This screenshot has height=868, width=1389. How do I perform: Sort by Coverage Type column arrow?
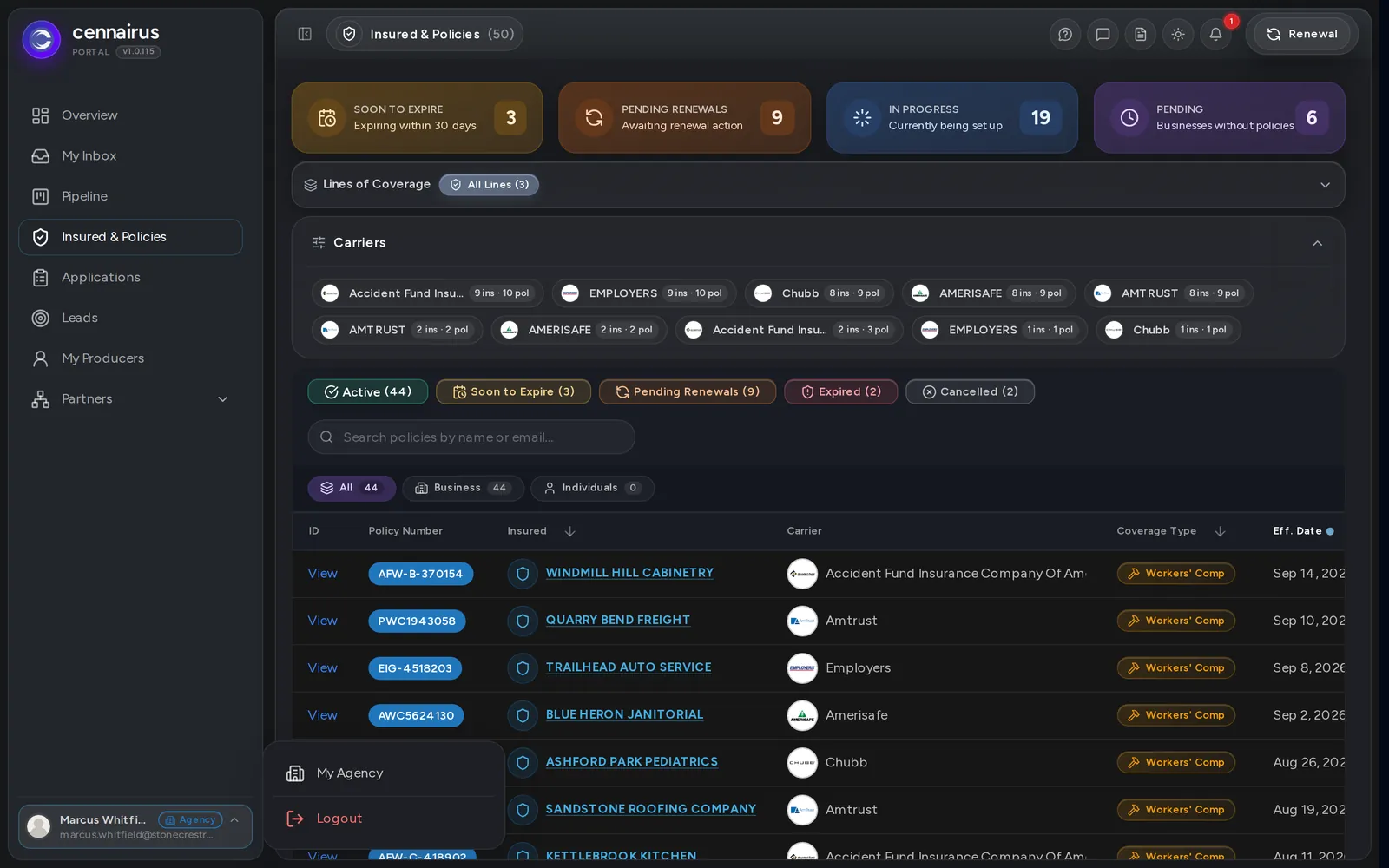tap(1220, 531)
